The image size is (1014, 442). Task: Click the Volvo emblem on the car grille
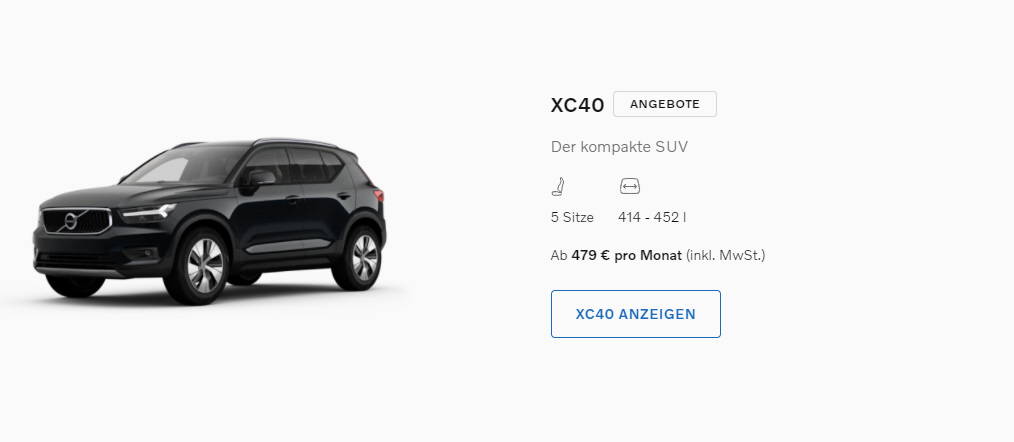coord(71,221)
